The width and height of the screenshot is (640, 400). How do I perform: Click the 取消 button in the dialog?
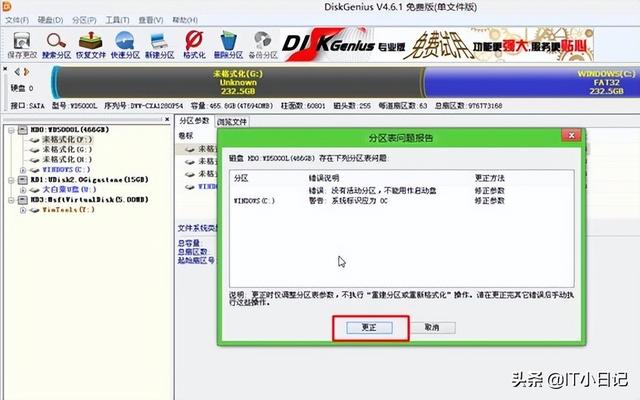432,327
